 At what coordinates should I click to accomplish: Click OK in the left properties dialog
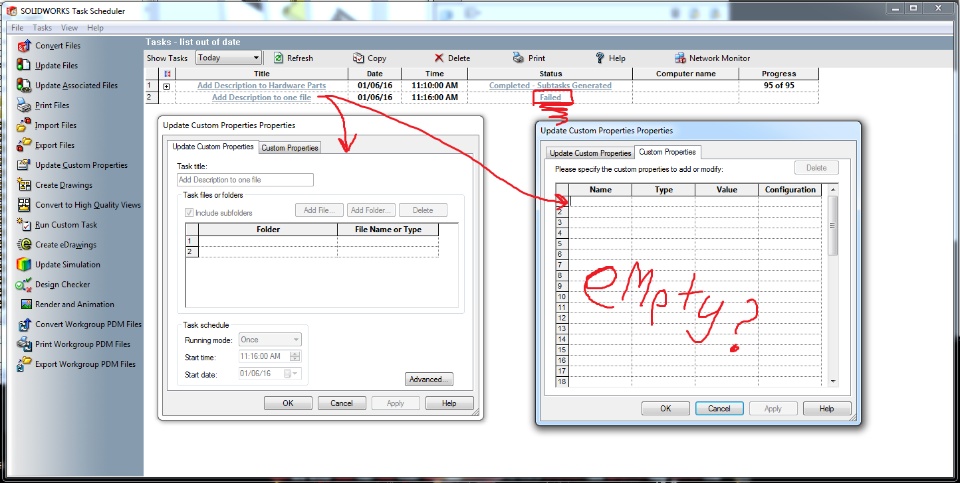(x=288, y=403)
